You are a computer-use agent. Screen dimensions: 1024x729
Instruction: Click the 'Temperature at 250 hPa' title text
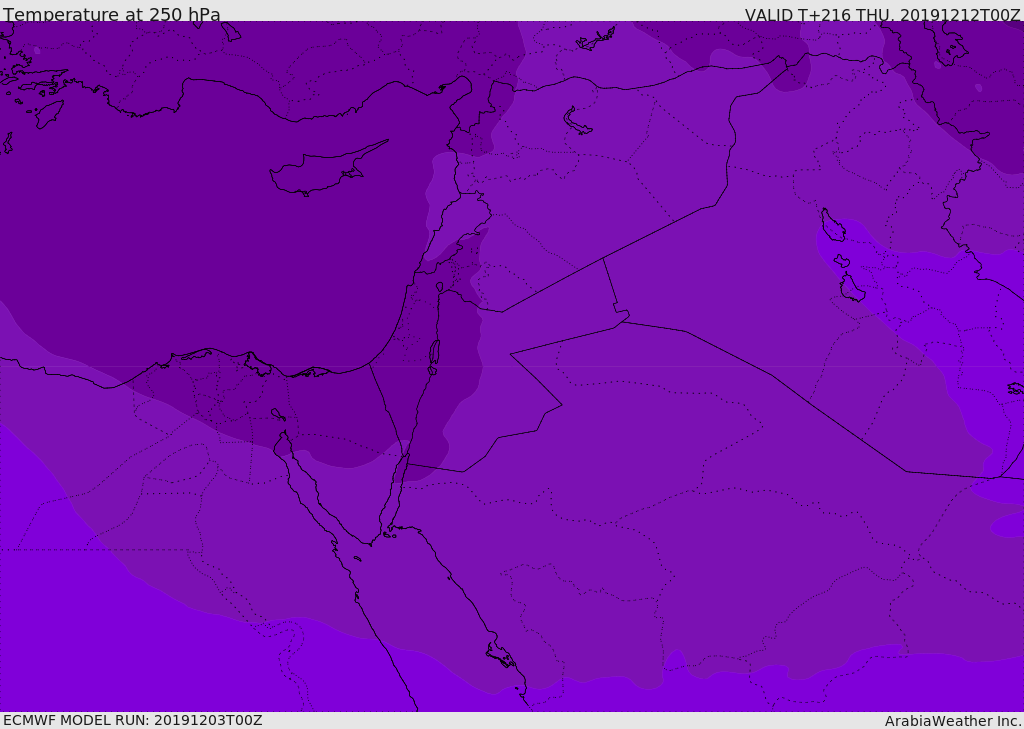pos(112,14)
